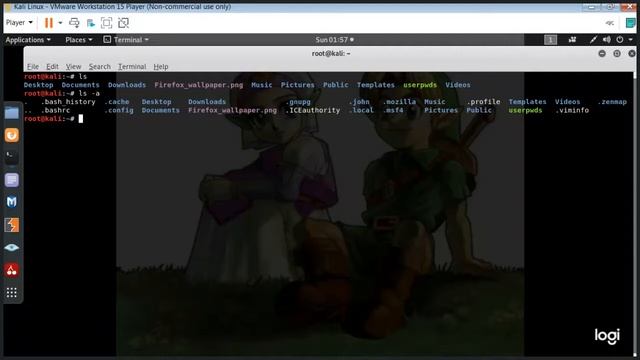
Task: Open the Player dropdown menu
Action: click(x=19, y=22)
